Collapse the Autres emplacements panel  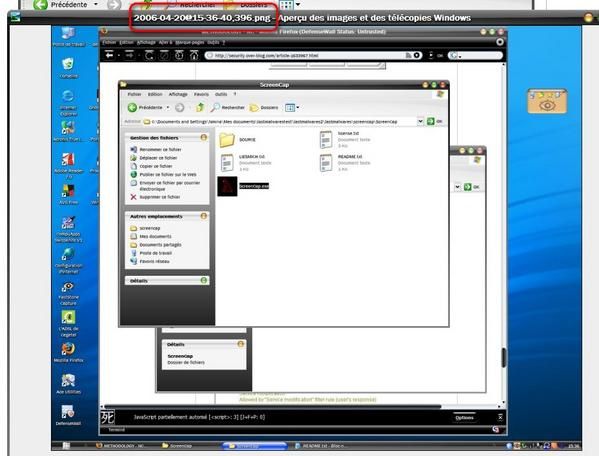(x=204, y=216)
